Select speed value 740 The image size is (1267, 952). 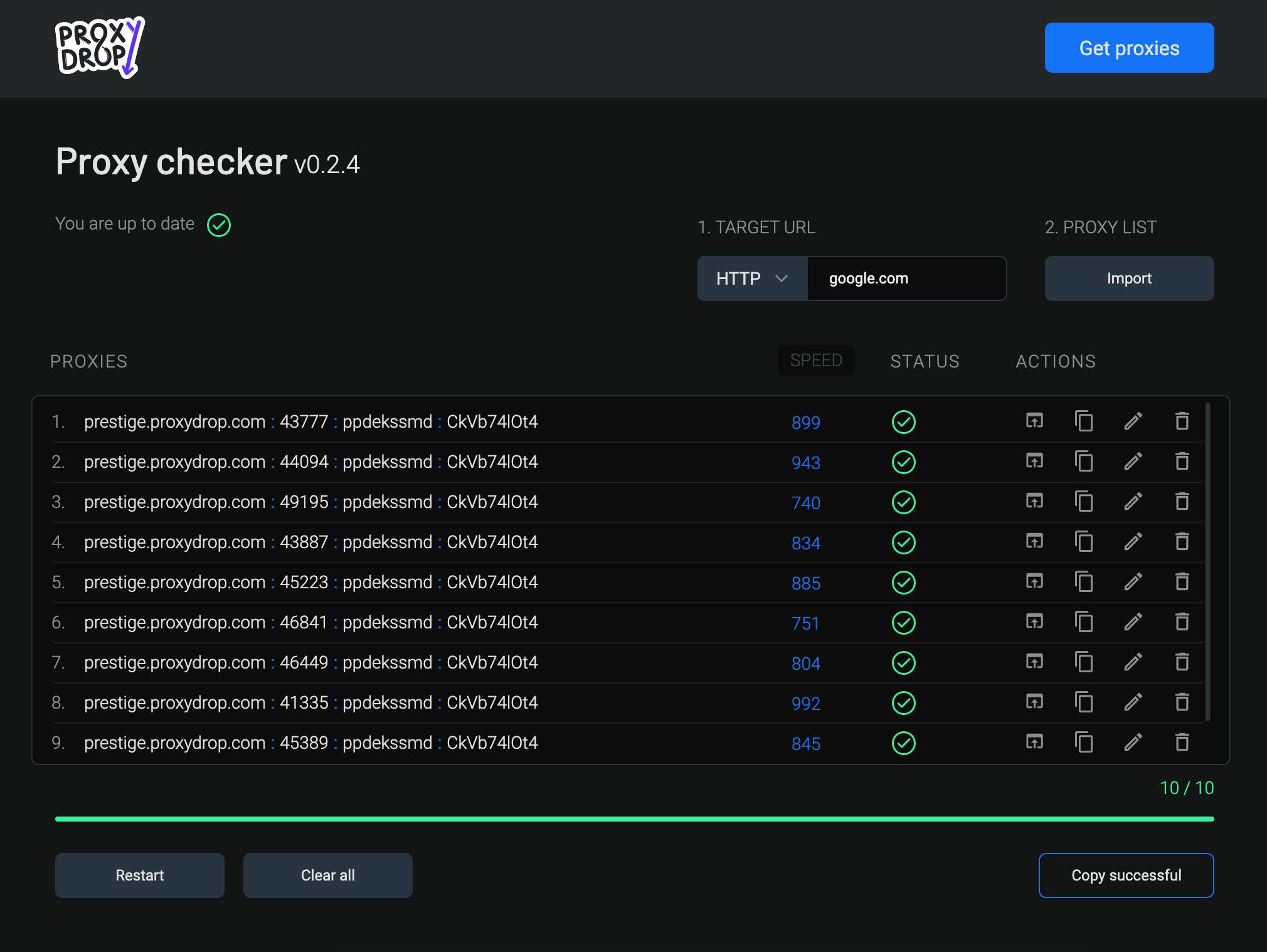[806, 503]
